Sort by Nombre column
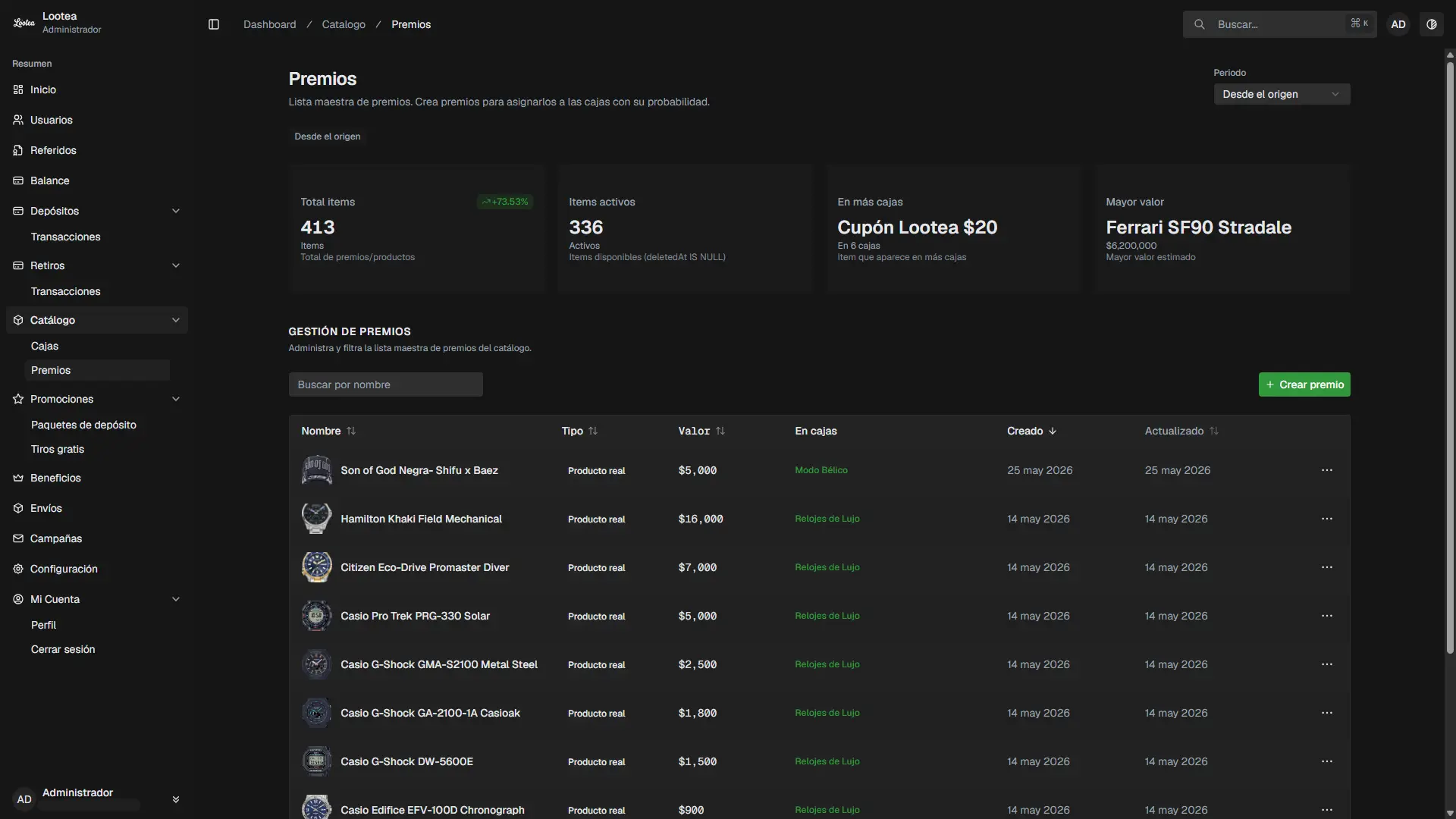1456x819 pixels. click(328, 431)
